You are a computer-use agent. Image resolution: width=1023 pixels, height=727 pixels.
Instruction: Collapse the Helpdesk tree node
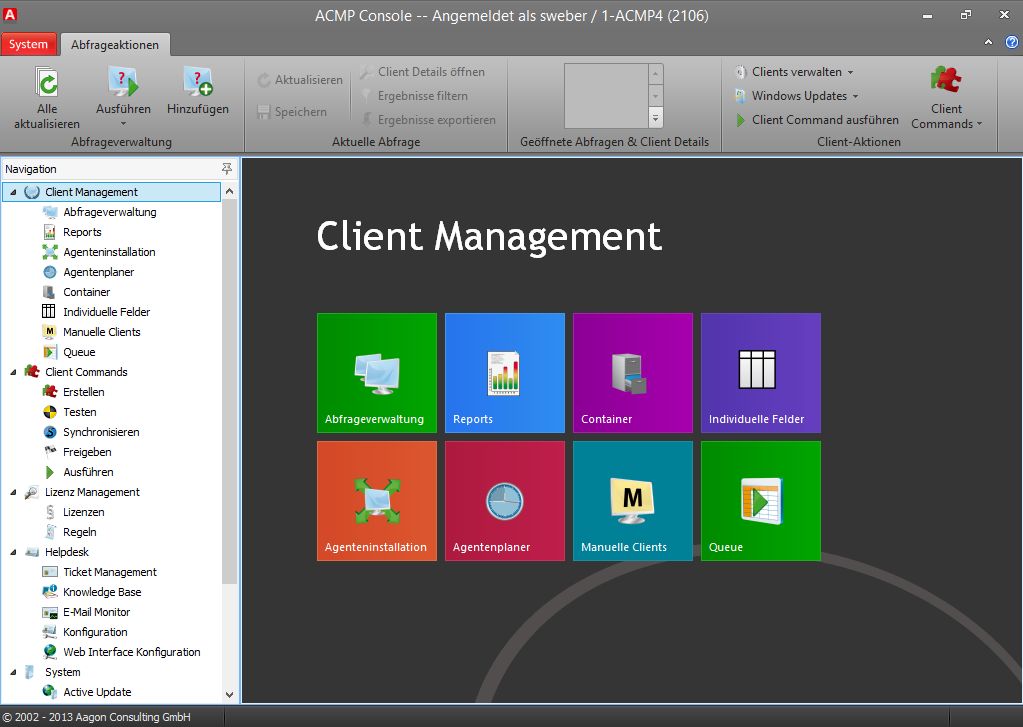pyautogui.click(x=13, y=552)
